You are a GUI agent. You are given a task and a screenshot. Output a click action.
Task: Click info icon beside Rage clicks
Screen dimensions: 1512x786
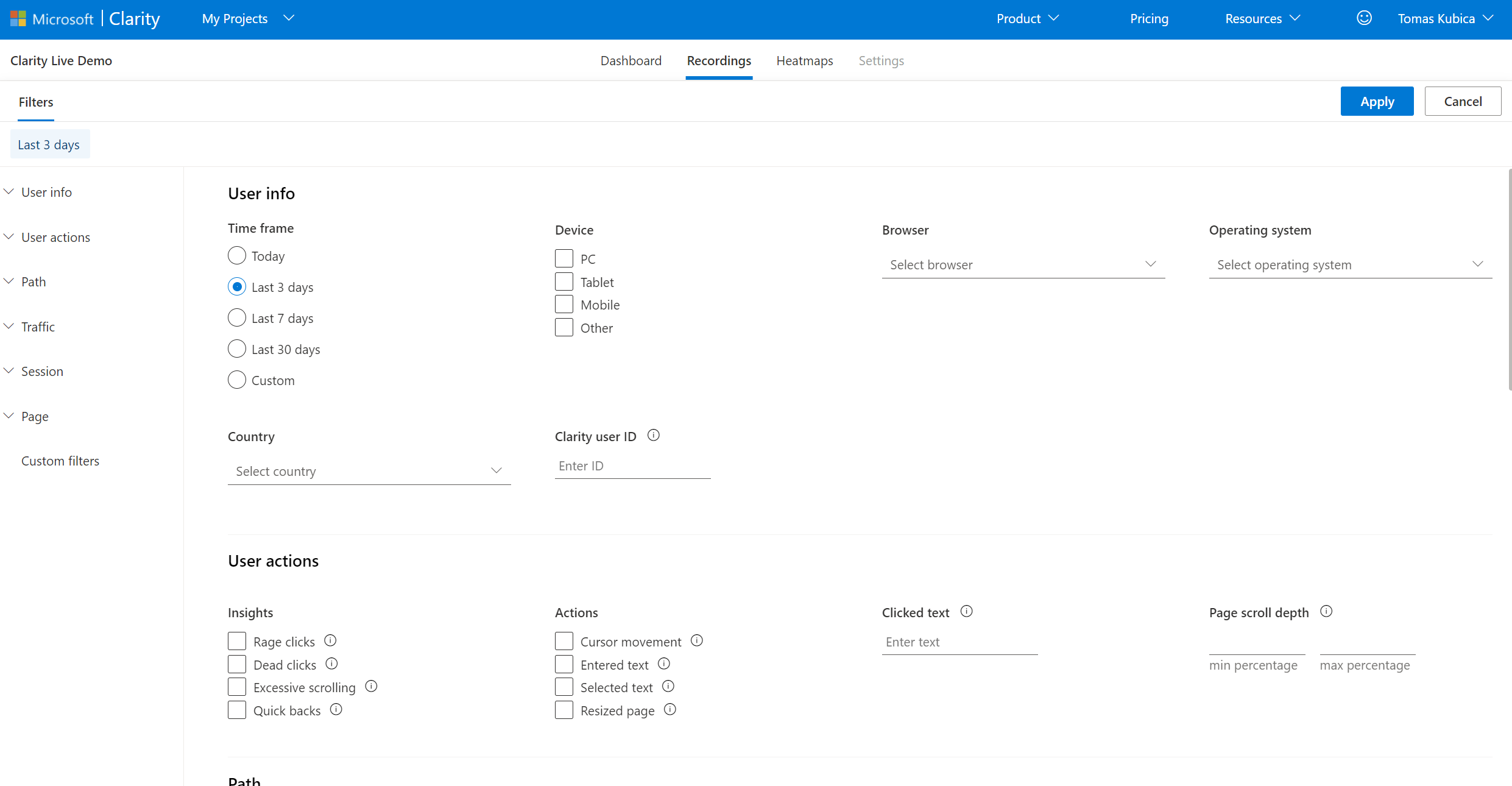pyautogui.click(x=330, y=640)
